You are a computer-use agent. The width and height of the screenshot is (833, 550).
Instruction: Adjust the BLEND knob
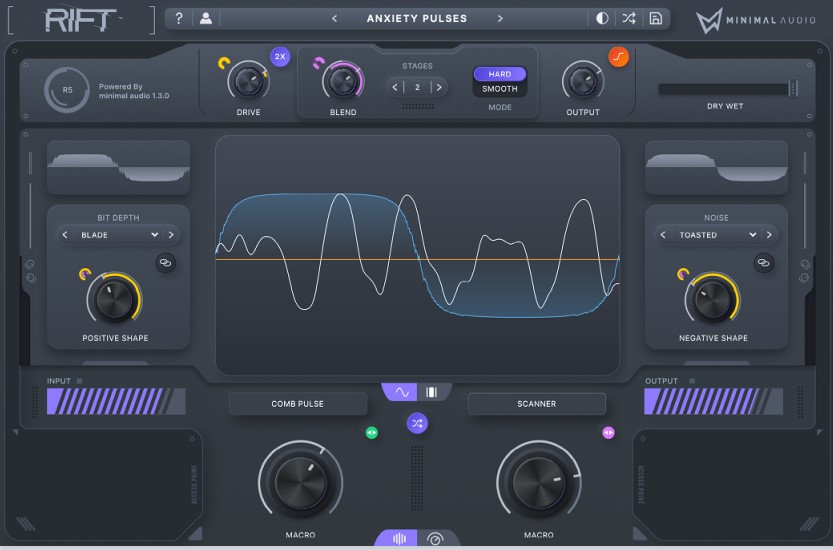343,81
